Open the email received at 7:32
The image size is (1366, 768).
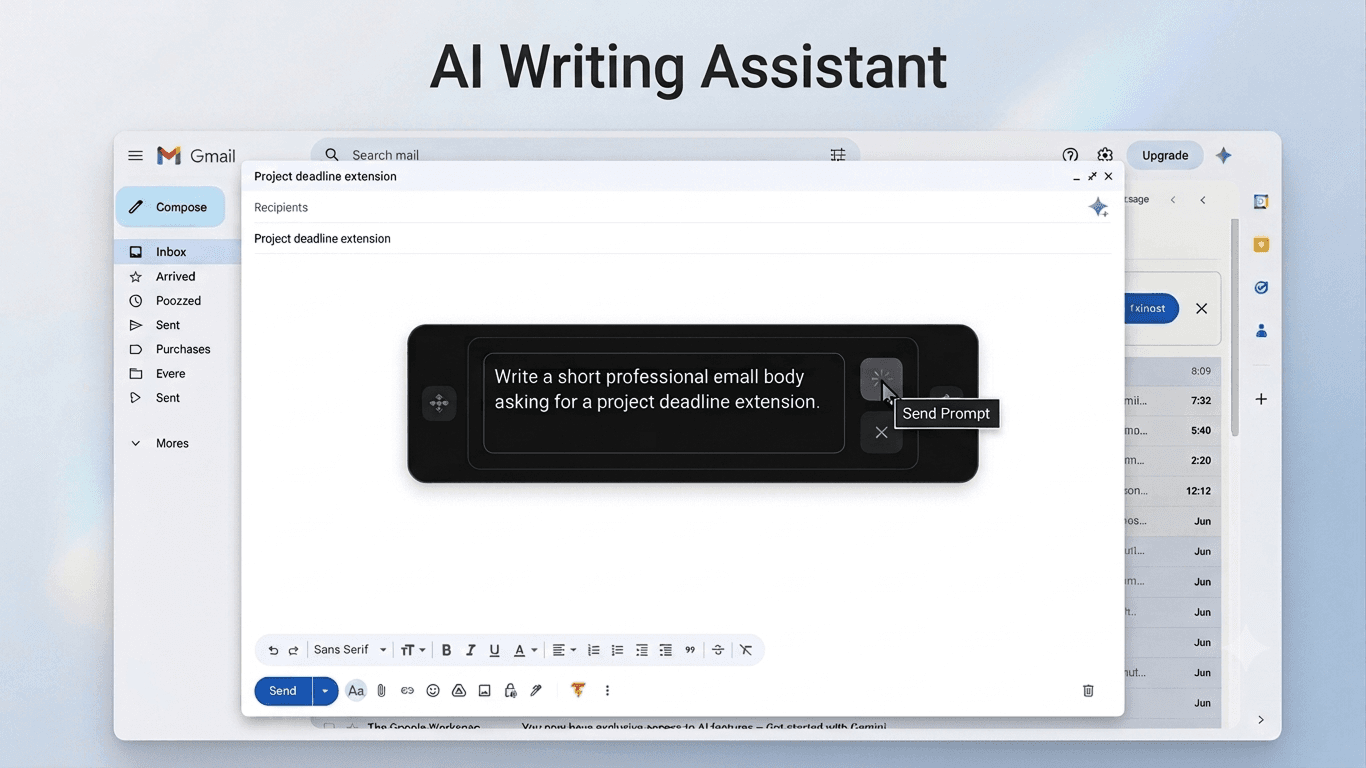pos(1173,401)
